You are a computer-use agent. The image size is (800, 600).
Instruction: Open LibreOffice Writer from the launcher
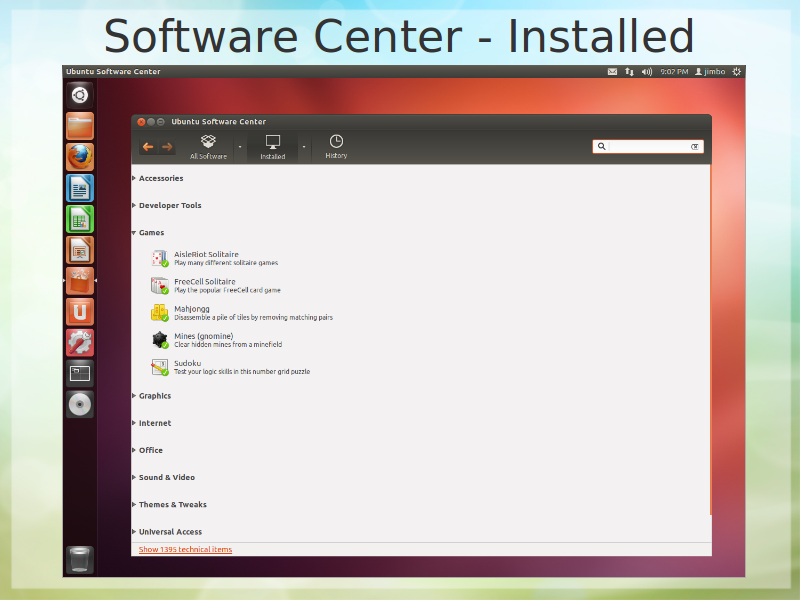click(80, 188)
